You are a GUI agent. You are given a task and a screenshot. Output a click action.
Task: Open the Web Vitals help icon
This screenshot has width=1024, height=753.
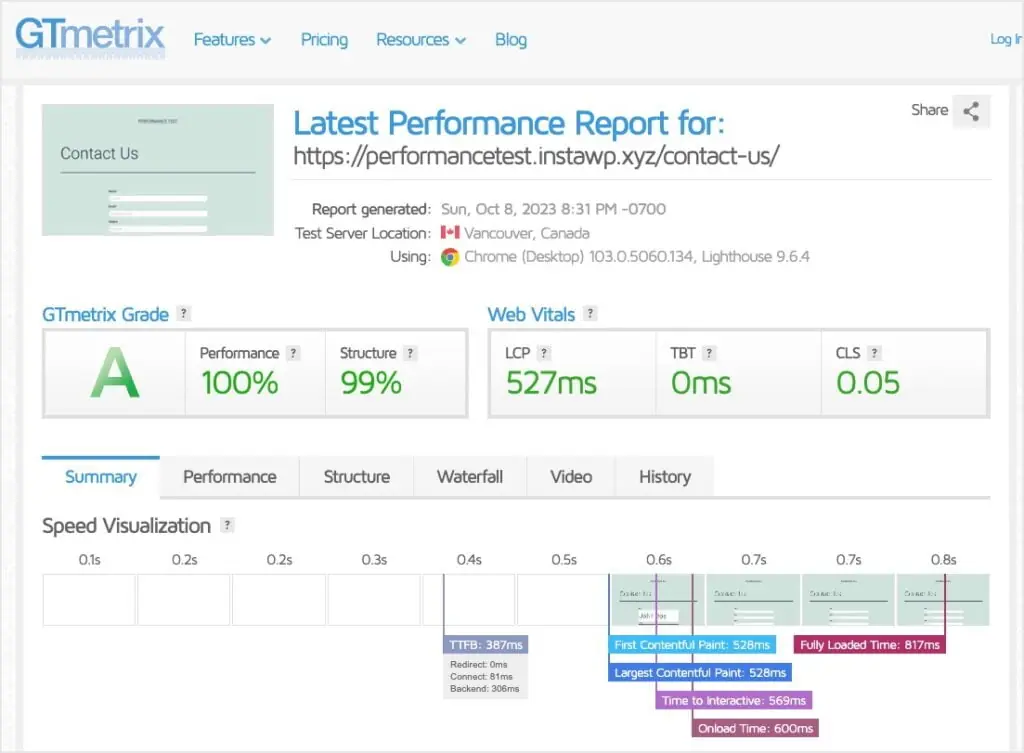tap(588, 314)
